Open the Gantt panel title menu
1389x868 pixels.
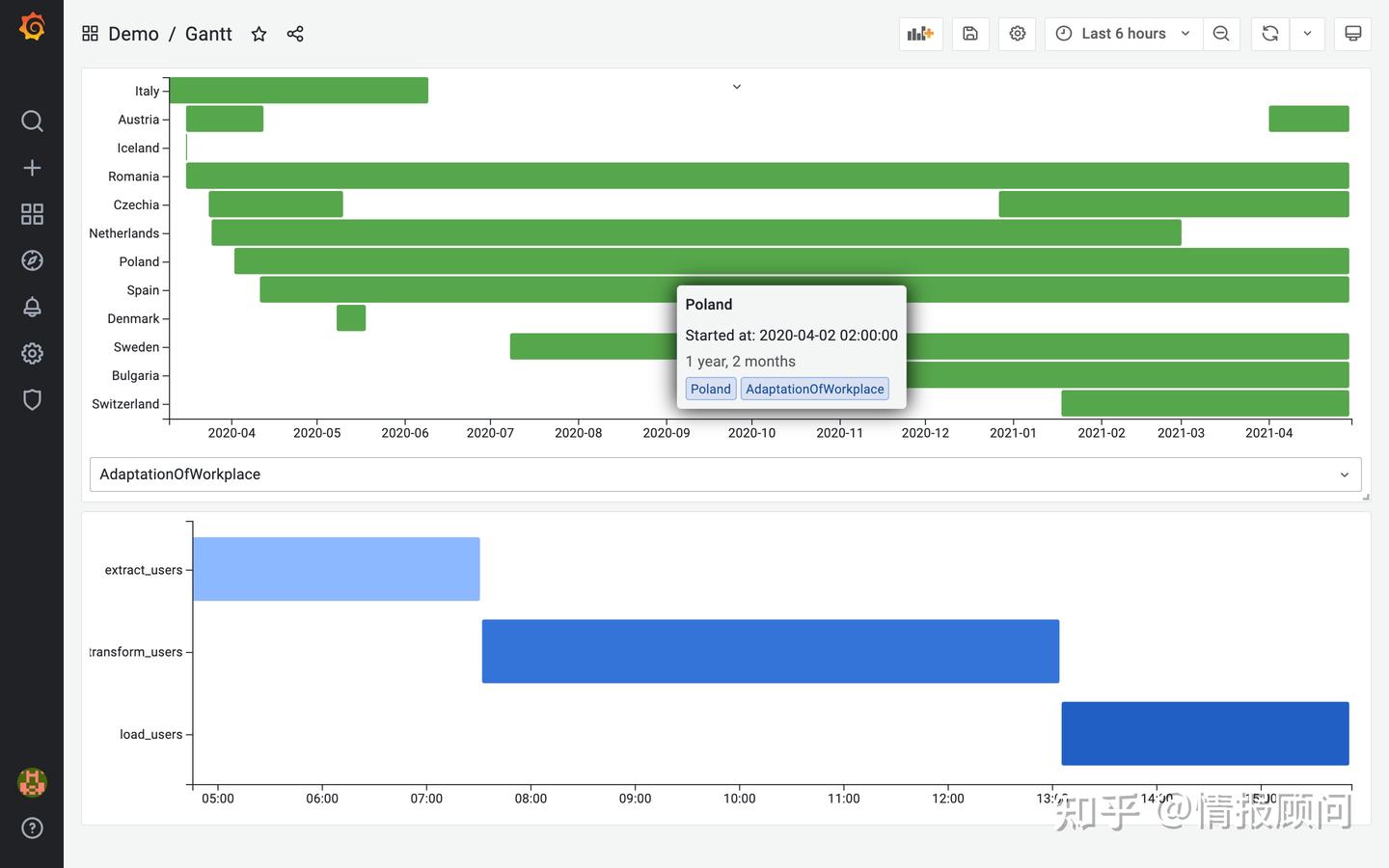pyautogui.click(x=736, y=86)
